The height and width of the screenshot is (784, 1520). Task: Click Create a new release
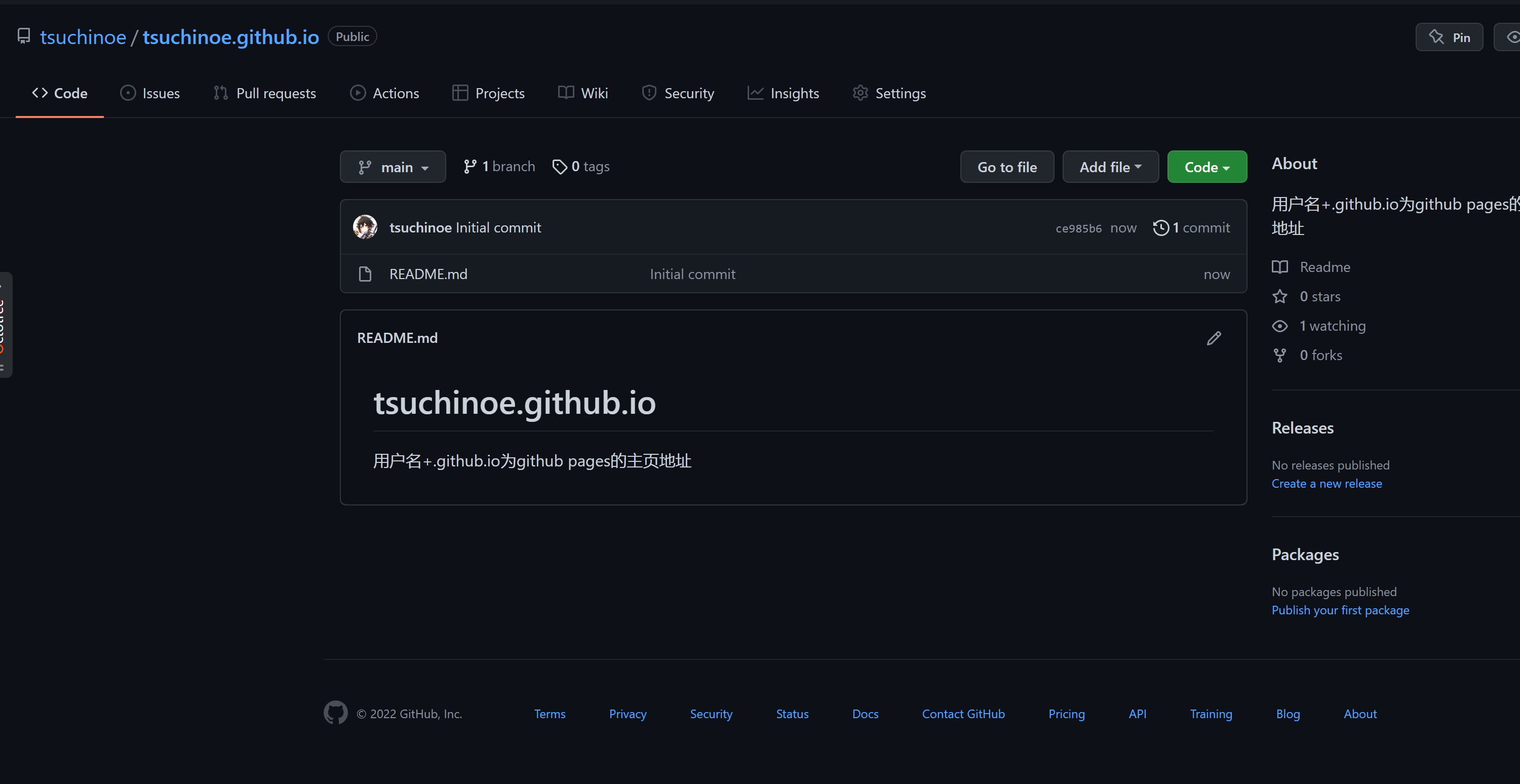click(x=1327, y=484)
